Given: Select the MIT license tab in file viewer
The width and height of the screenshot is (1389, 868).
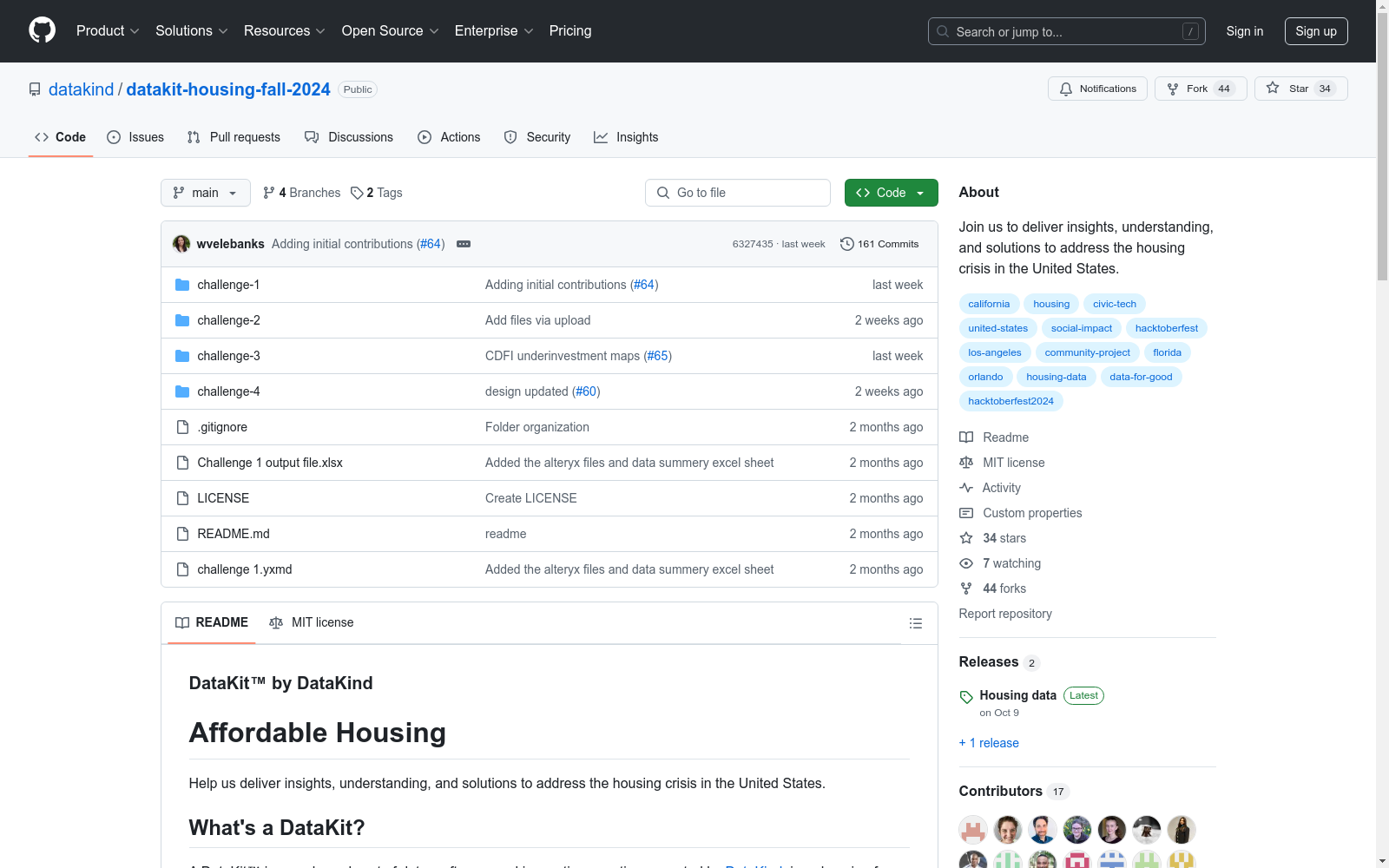Looking at the screenshot, I should (312, 622).
